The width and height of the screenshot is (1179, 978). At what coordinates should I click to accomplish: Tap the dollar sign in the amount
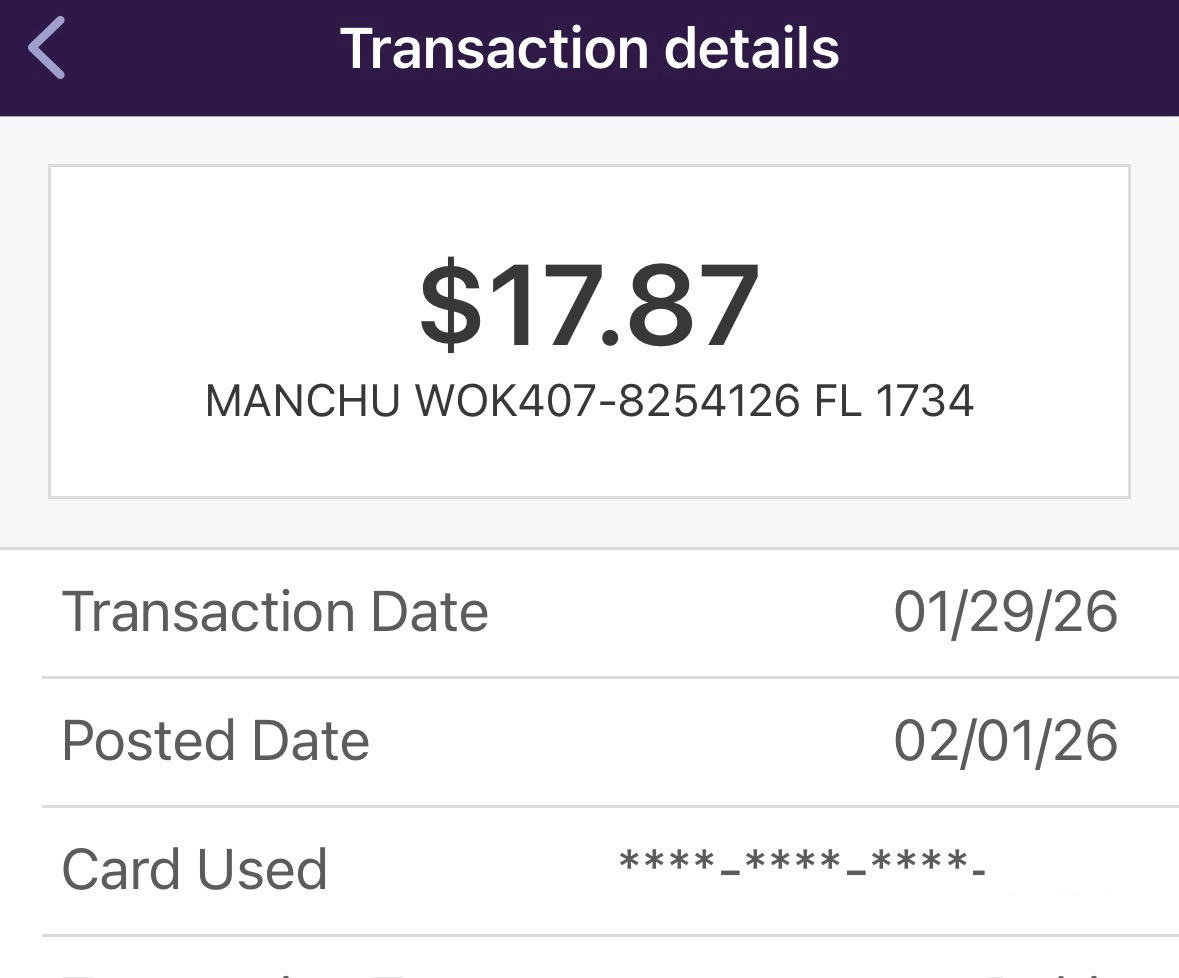447,306
